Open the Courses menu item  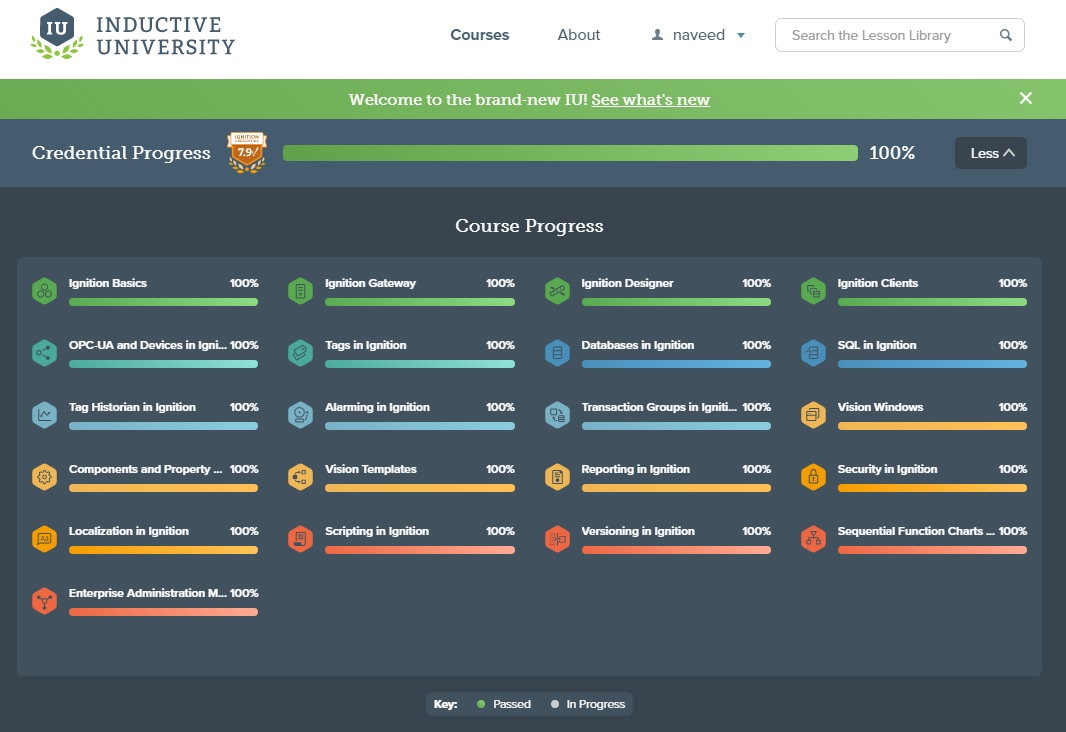point(480,35)
